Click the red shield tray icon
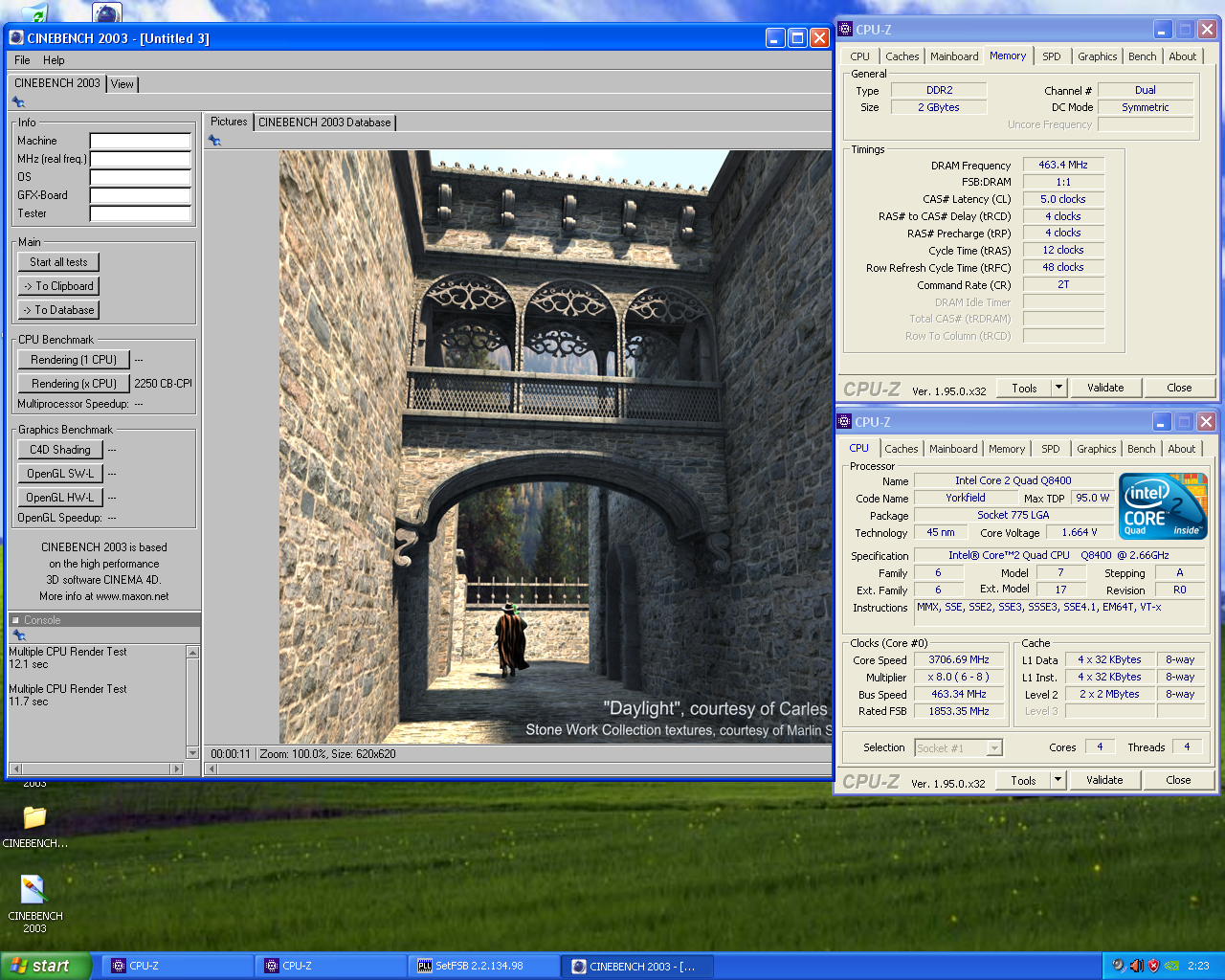This screenshot has width=1225, height=980. pyautogui.click(x=1153, y=966)
